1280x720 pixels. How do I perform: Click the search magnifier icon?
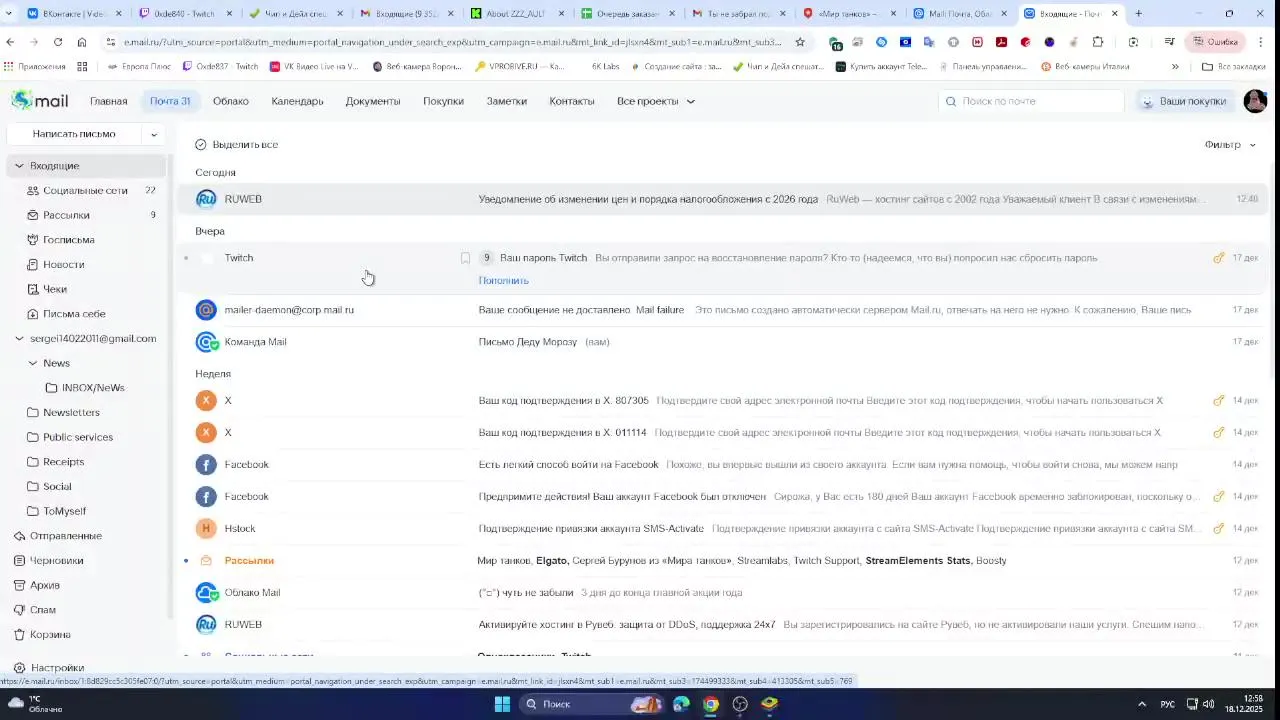pyautogui.click(x=951, y=101)
